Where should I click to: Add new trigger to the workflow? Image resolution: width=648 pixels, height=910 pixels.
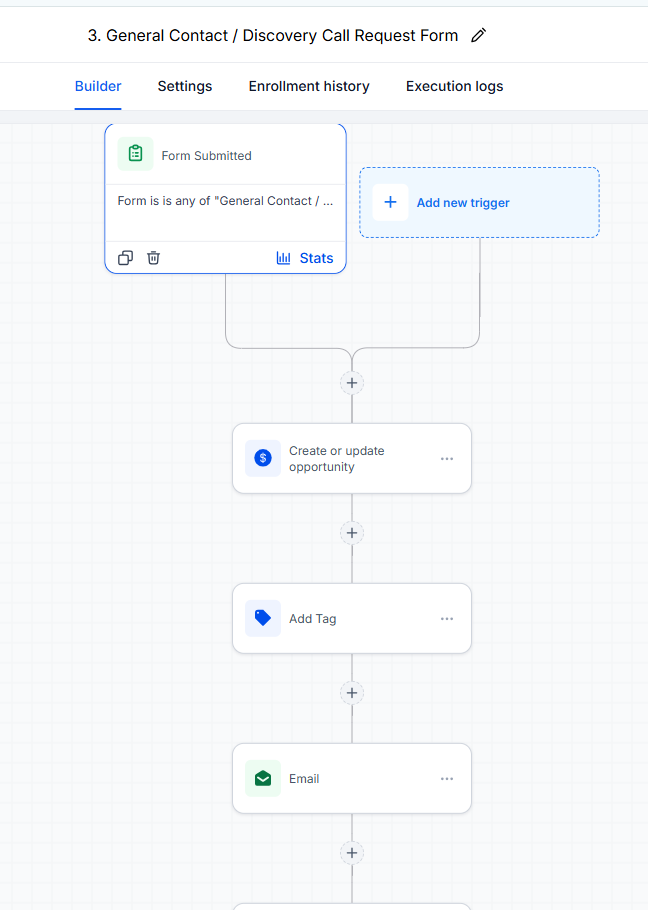(479, 203)
